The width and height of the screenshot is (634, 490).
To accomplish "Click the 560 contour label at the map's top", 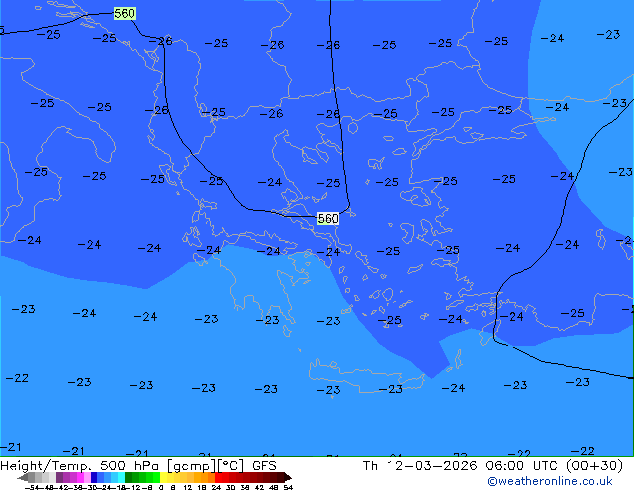I will click(124, 14).
